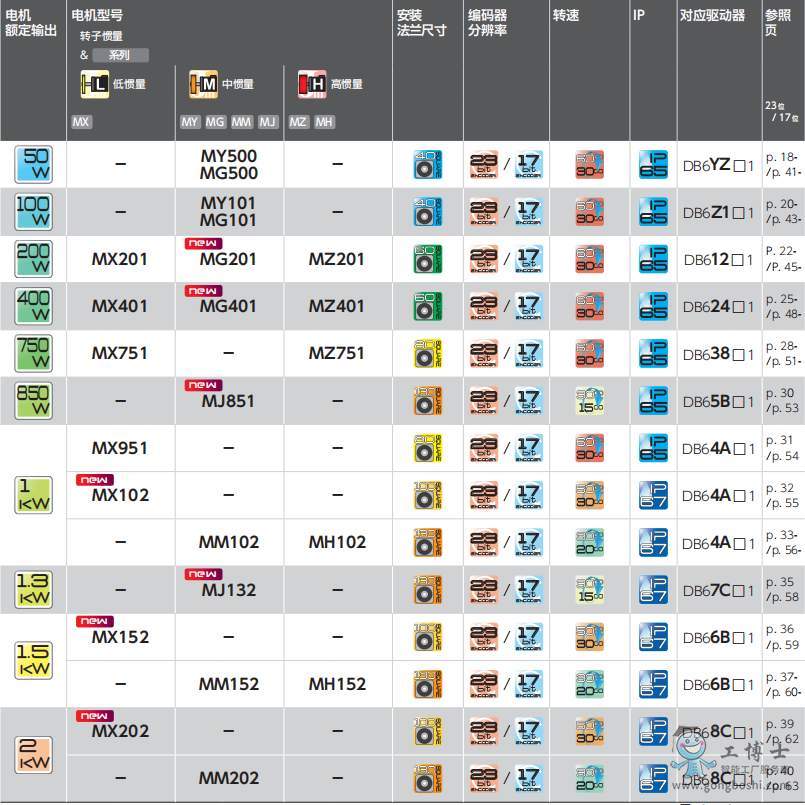The image size is (805, 805).
Task: Click the IP67 icon in the MX152 row
Action: [653, 637]
